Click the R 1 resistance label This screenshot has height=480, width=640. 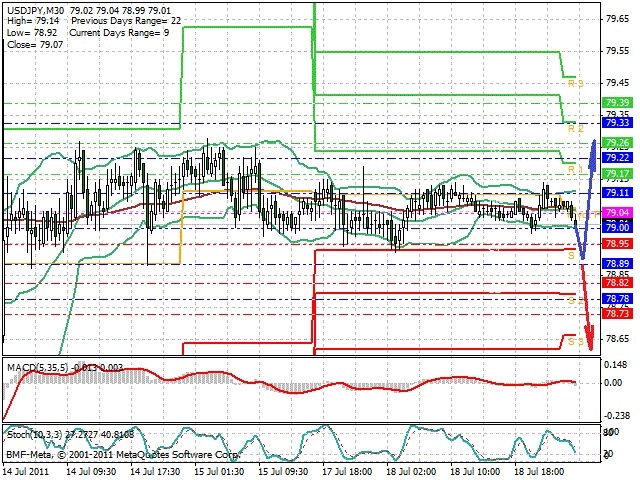(576, 169)
